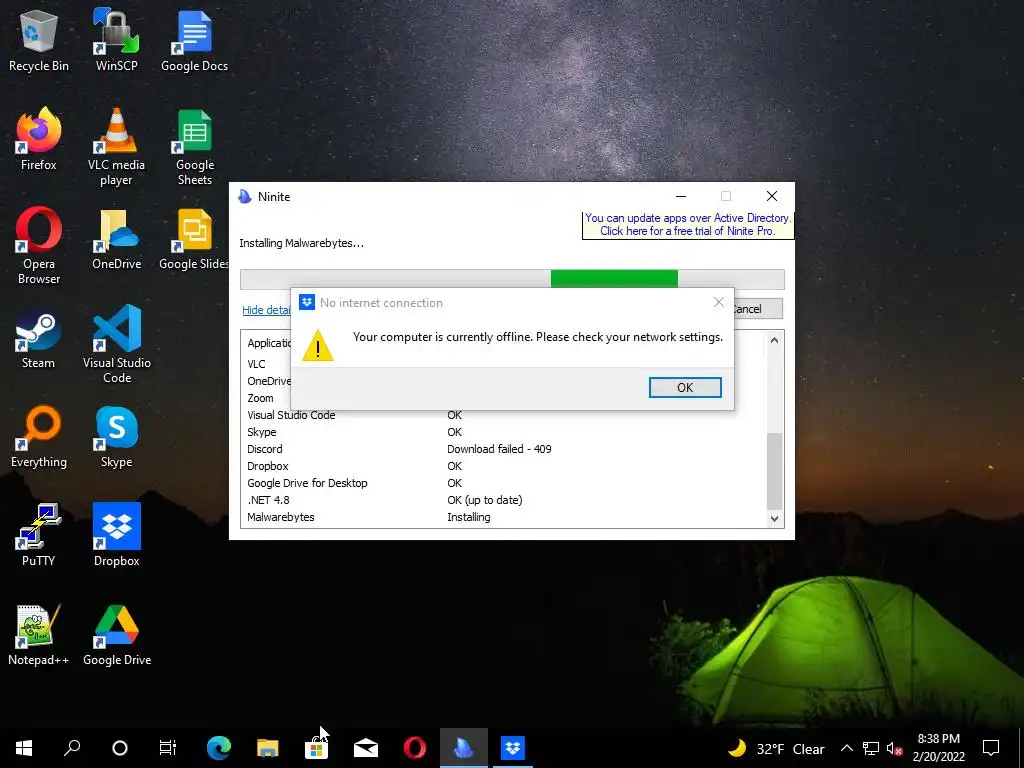1024x768 pixels.
Task: Click the Ninite installation progress bar
Action: 512,279
